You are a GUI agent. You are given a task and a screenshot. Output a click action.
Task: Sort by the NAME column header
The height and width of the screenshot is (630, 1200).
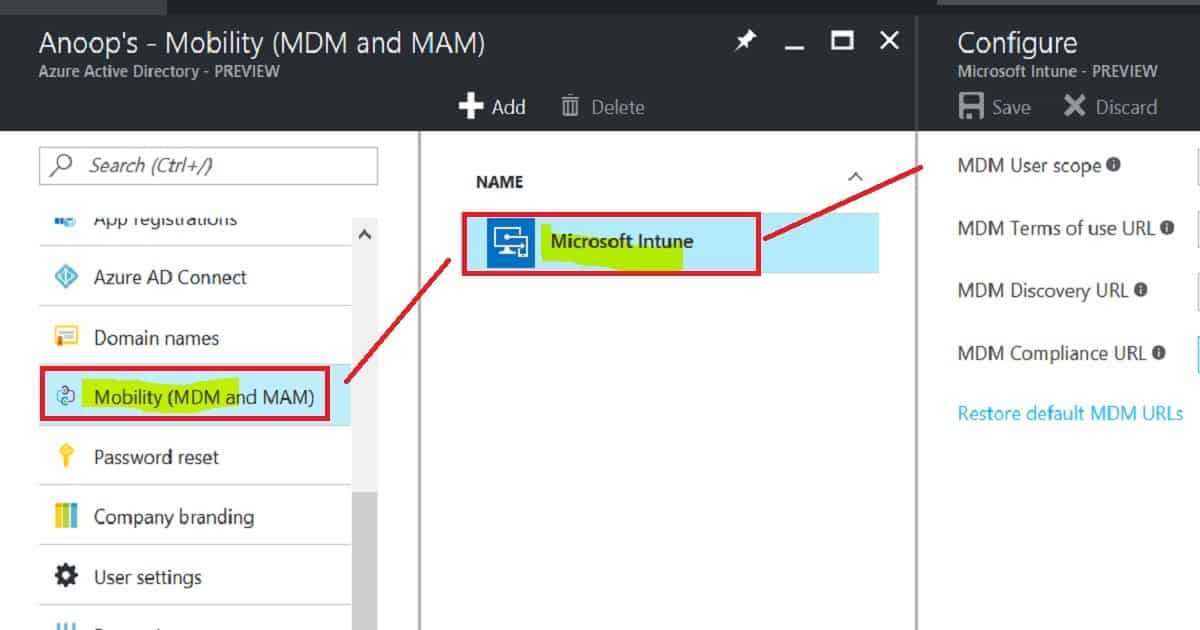coord(499,182)
